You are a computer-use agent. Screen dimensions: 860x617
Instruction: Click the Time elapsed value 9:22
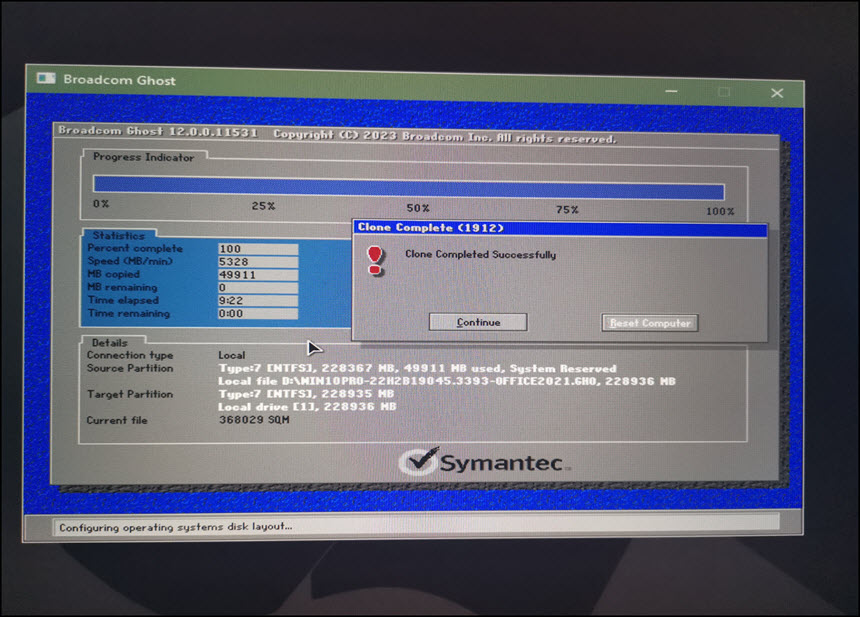tap(258, 301)
